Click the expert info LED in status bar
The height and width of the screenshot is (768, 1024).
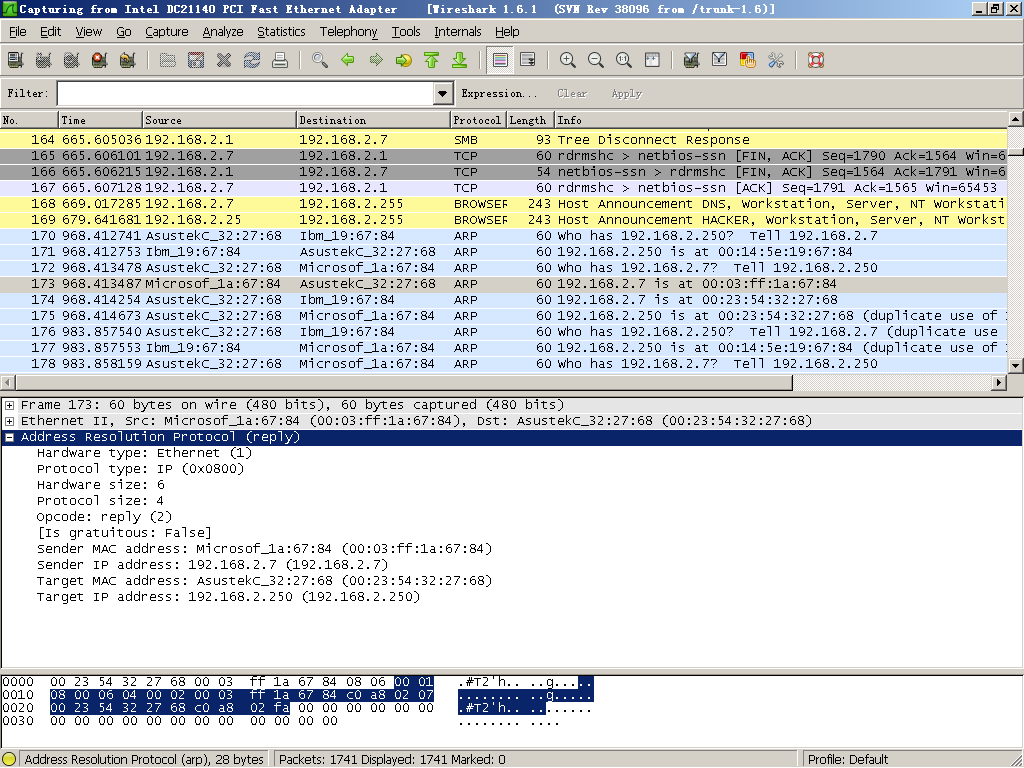[x=9, y=759]
